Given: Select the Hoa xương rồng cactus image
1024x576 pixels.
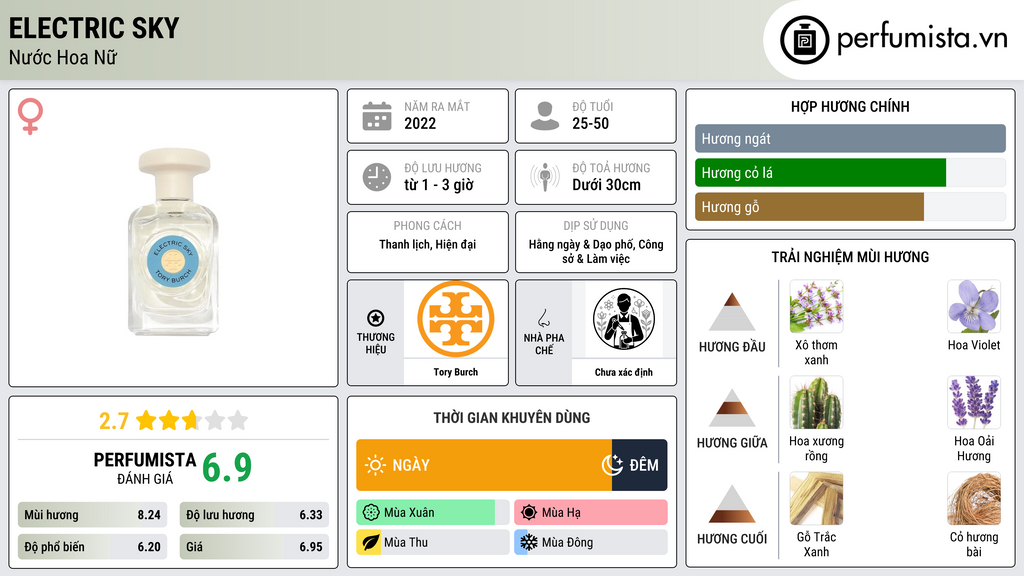Looking at the screenshot, I should [x=816, y=402].
